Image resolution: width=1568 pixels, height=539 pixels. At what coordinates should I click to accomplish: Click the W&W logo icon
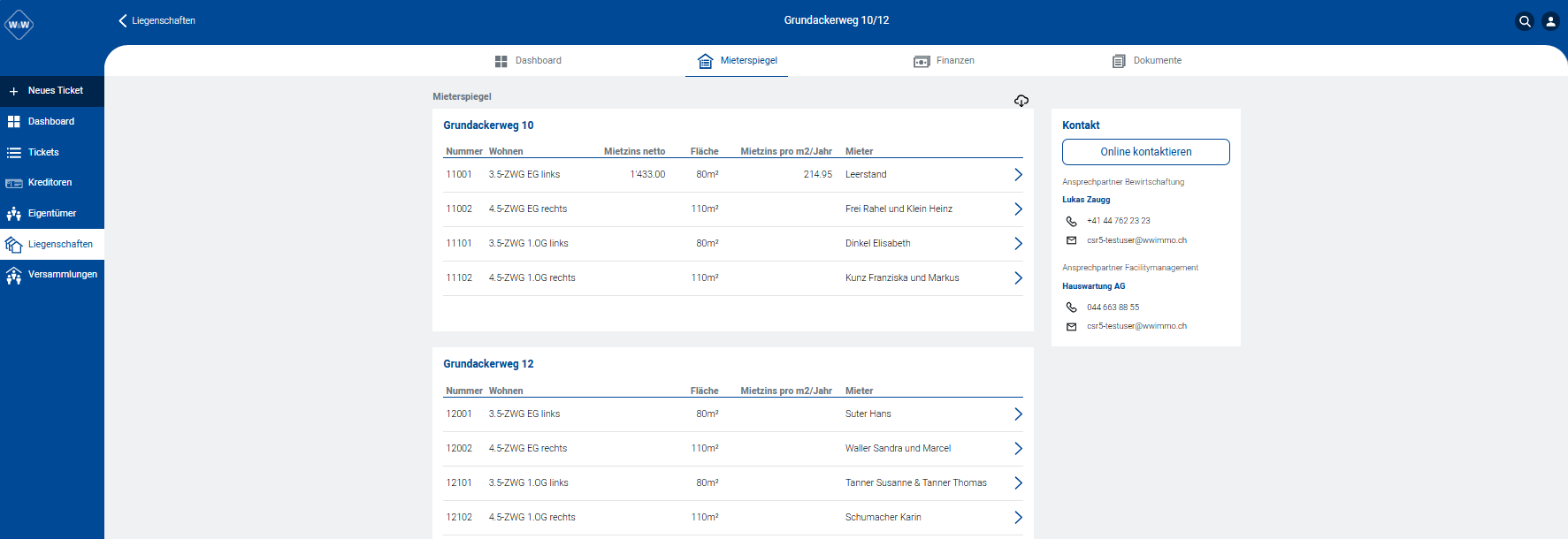click(x=19, y=25)
